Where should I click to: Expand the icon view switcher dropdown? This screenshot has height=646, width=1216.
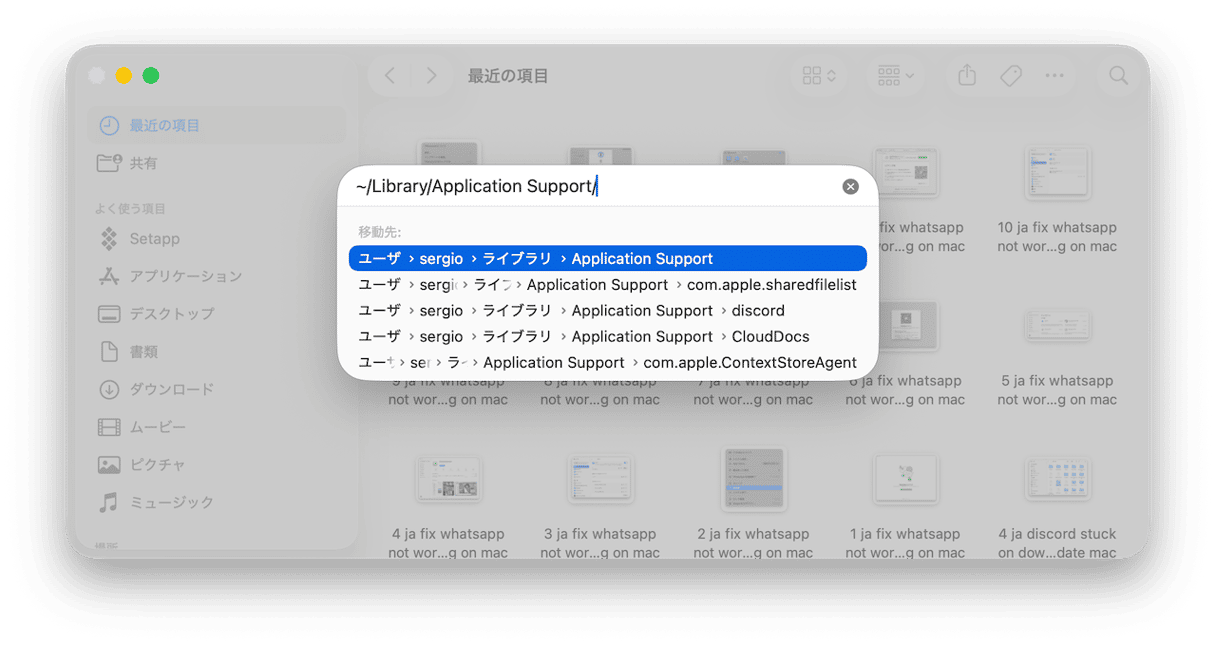819,76
